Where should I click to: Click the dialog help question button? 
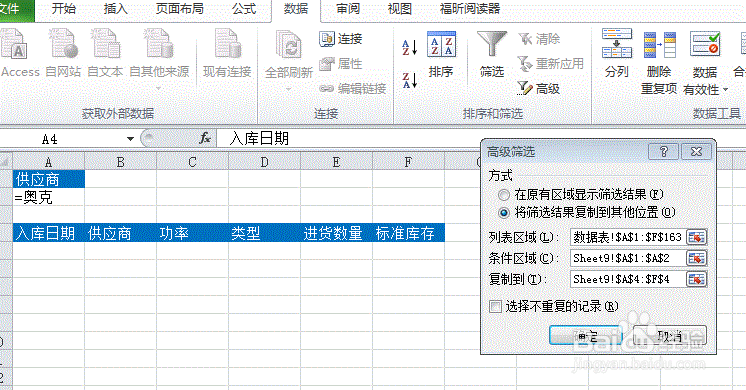[x=664, y=152]
